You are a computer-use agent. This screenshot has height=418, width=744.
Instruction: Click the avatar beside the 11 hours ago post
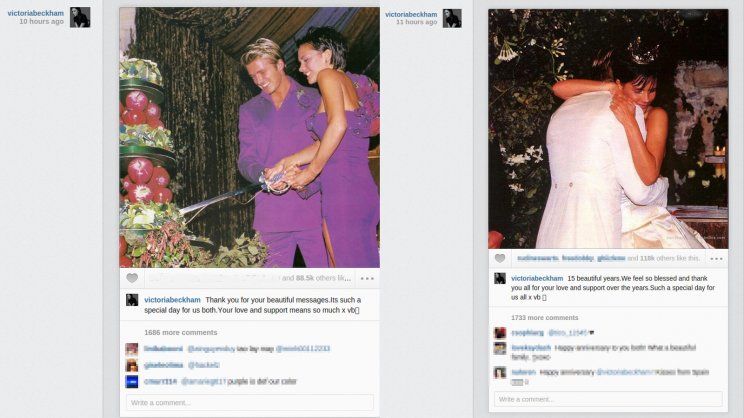click(452, 19)
